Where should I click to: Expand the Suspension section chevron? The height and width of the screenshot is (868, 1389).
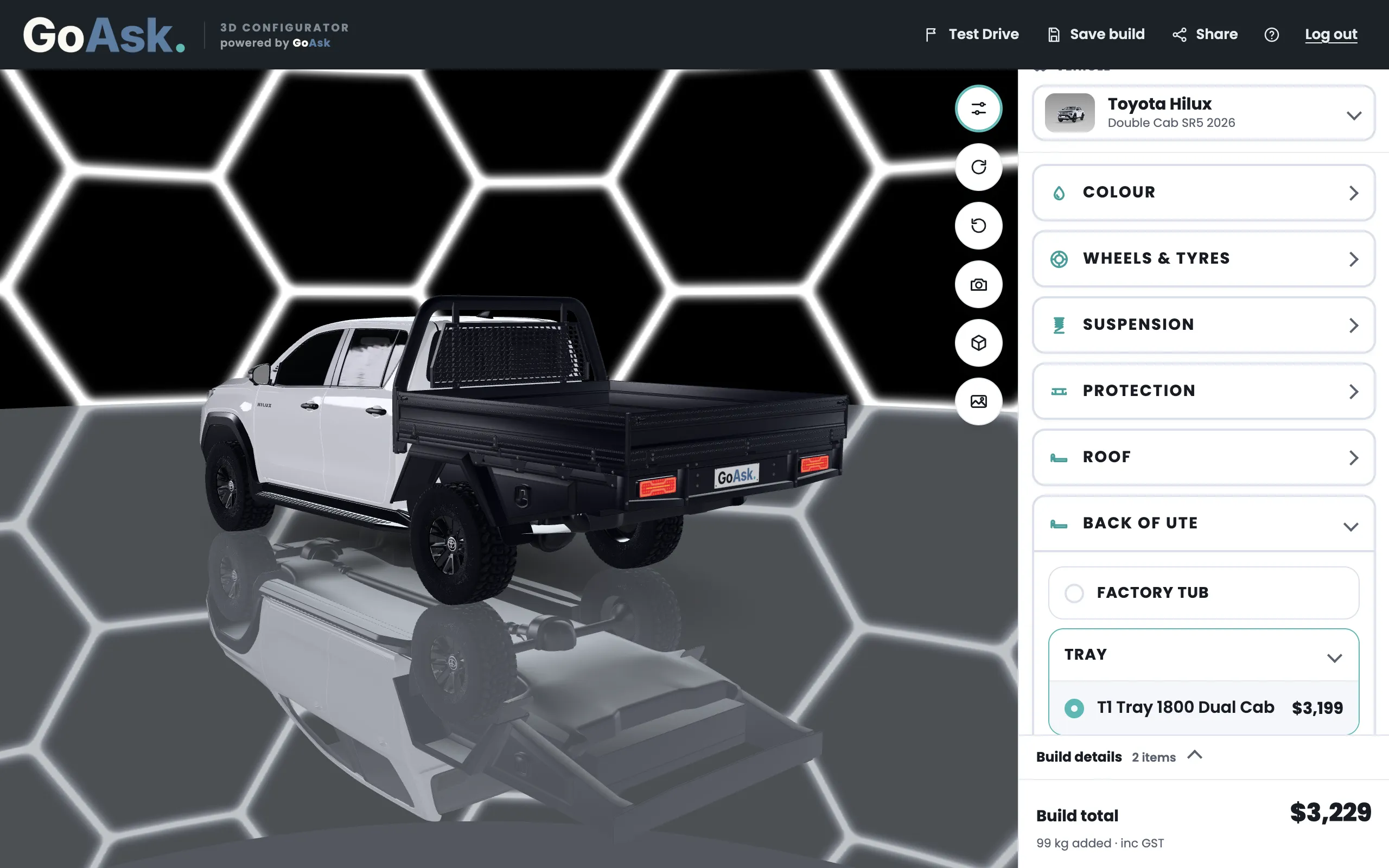pos(1353,325)
